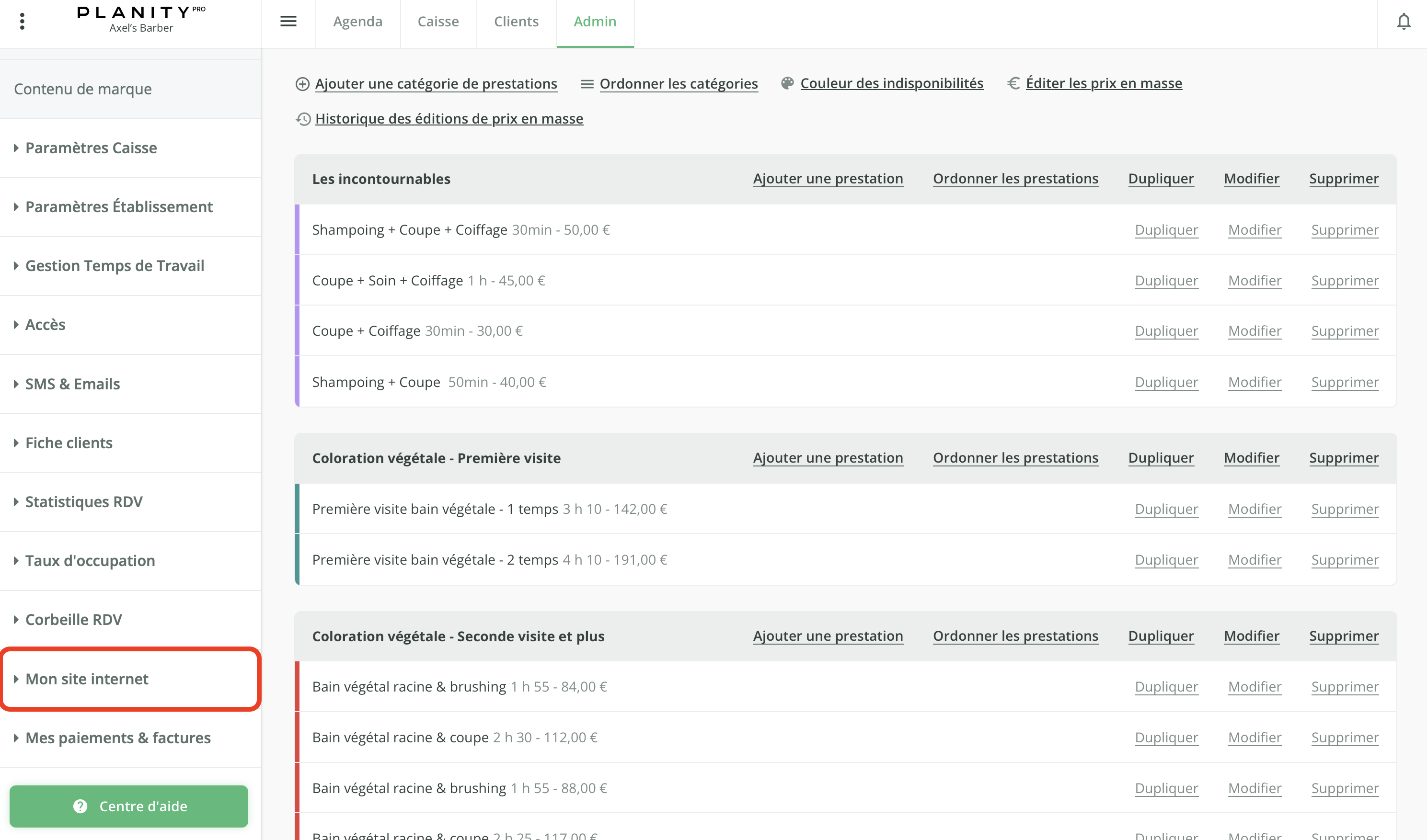1427x840 pixels.
Task: Open the hamburger menu icon
Action: tap(288, 22)
